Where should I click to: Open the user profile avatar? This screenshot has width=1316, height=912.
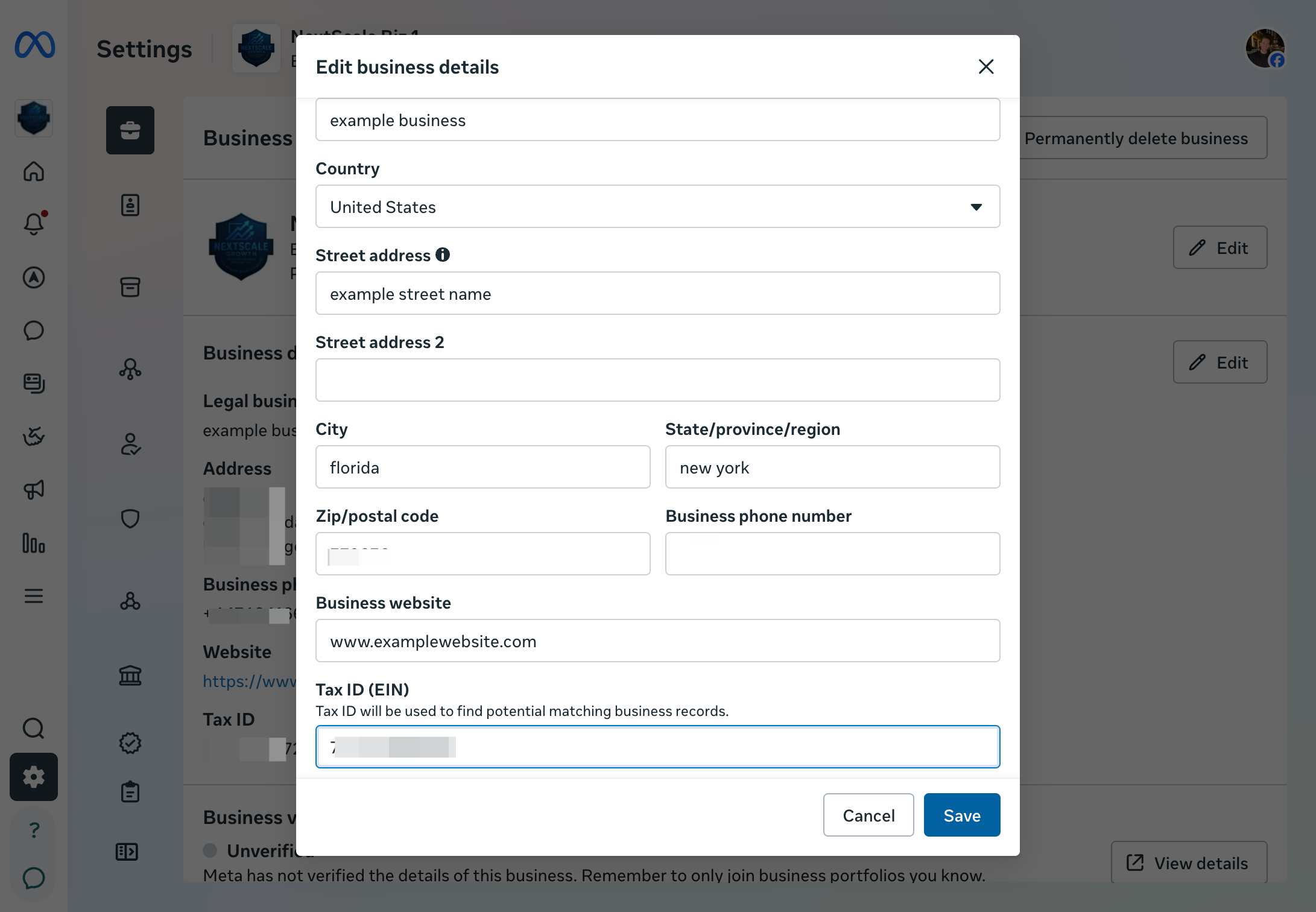(1265, 48)
